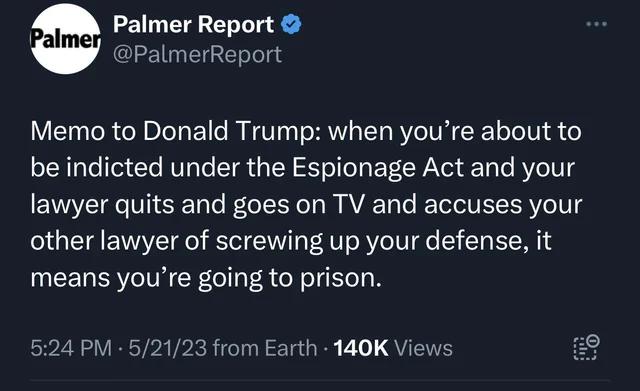Click the word 'indicted' in the tweet
Image resolution: width=640 pixels, height=391 pixels.
114,167
